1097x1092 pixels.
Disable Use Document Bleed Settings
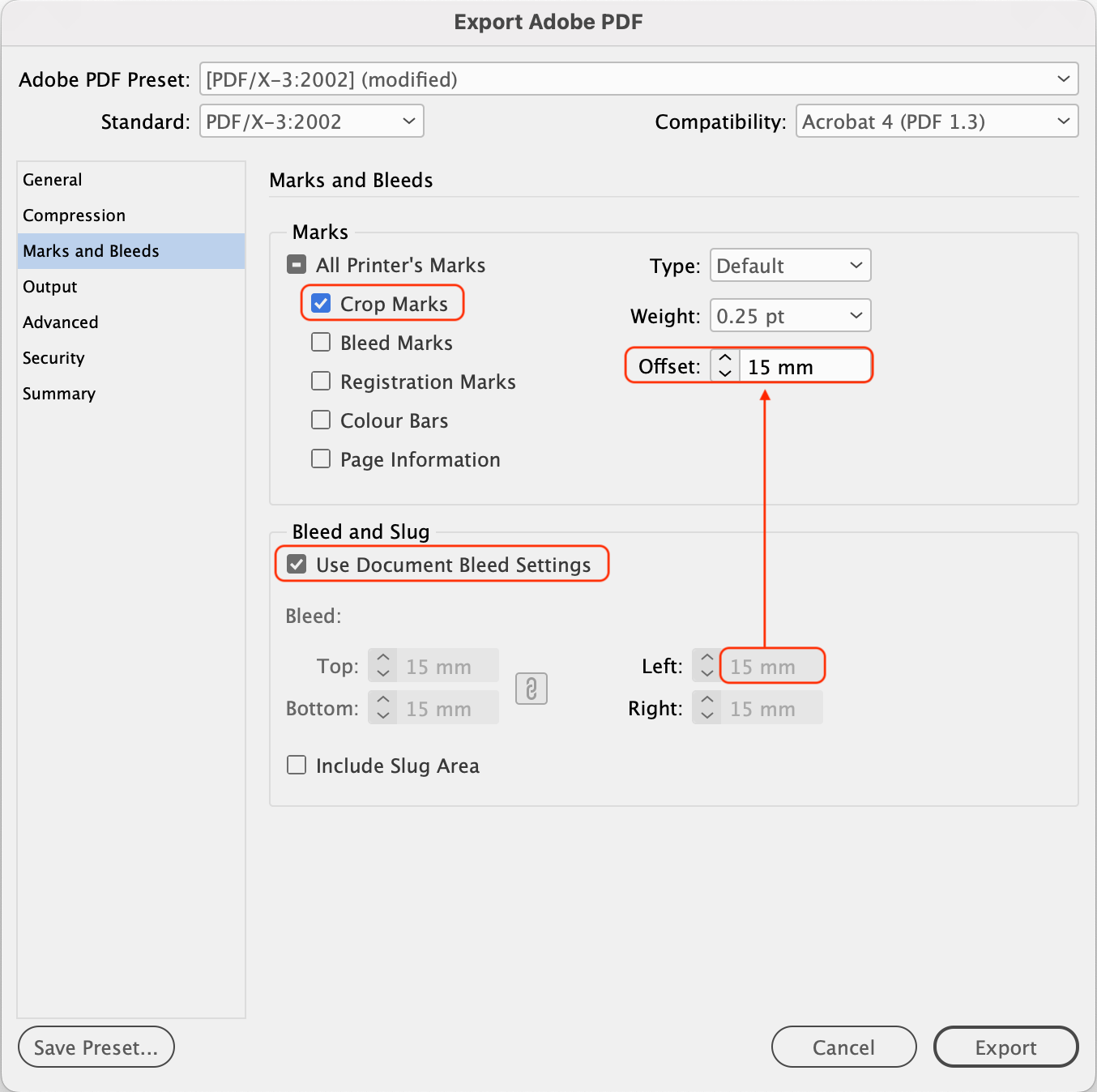297,565
